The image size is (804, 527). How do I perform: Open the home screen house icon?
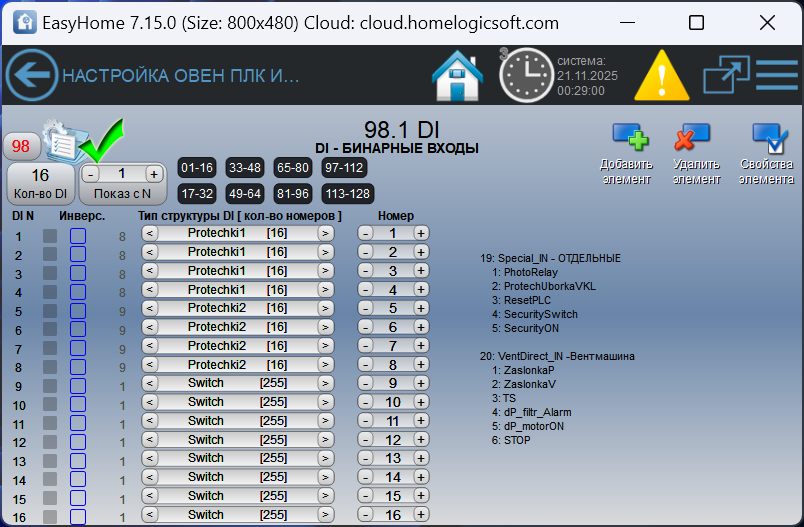click(x=457, y=76)
